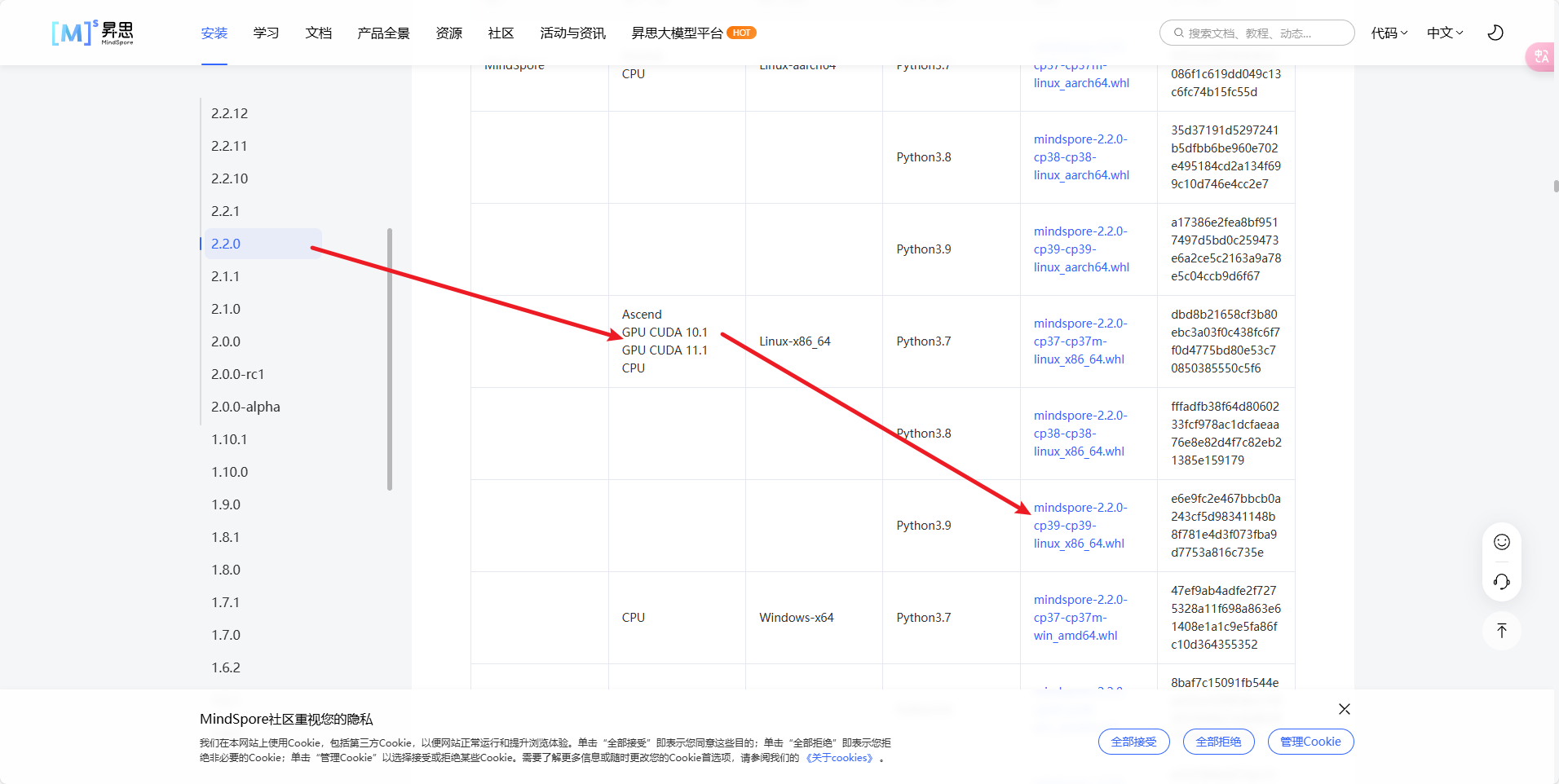This screenshot has width=1559, height=784.
Task: Click the sidebar version list scrollbar
Action: tap(390, 359)
